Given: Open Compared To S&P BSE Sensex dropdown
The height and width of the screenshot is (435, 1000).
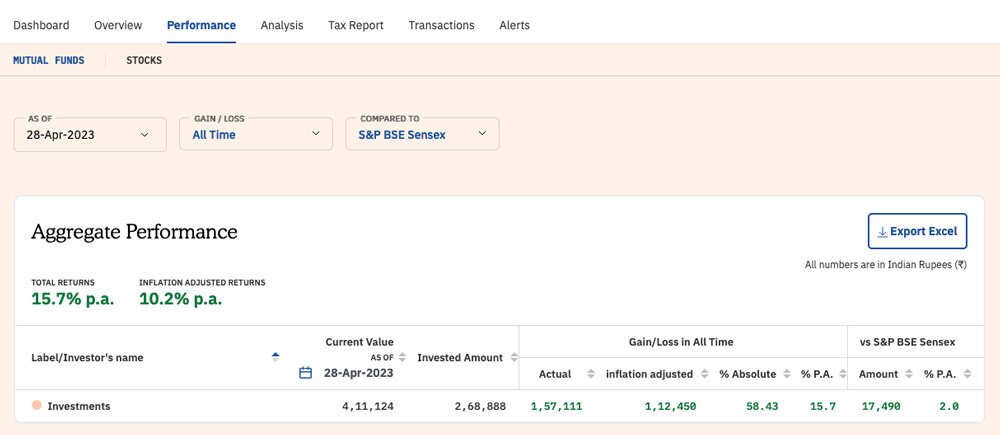Looking at the screenshot, I should click(x=421, y=133).
